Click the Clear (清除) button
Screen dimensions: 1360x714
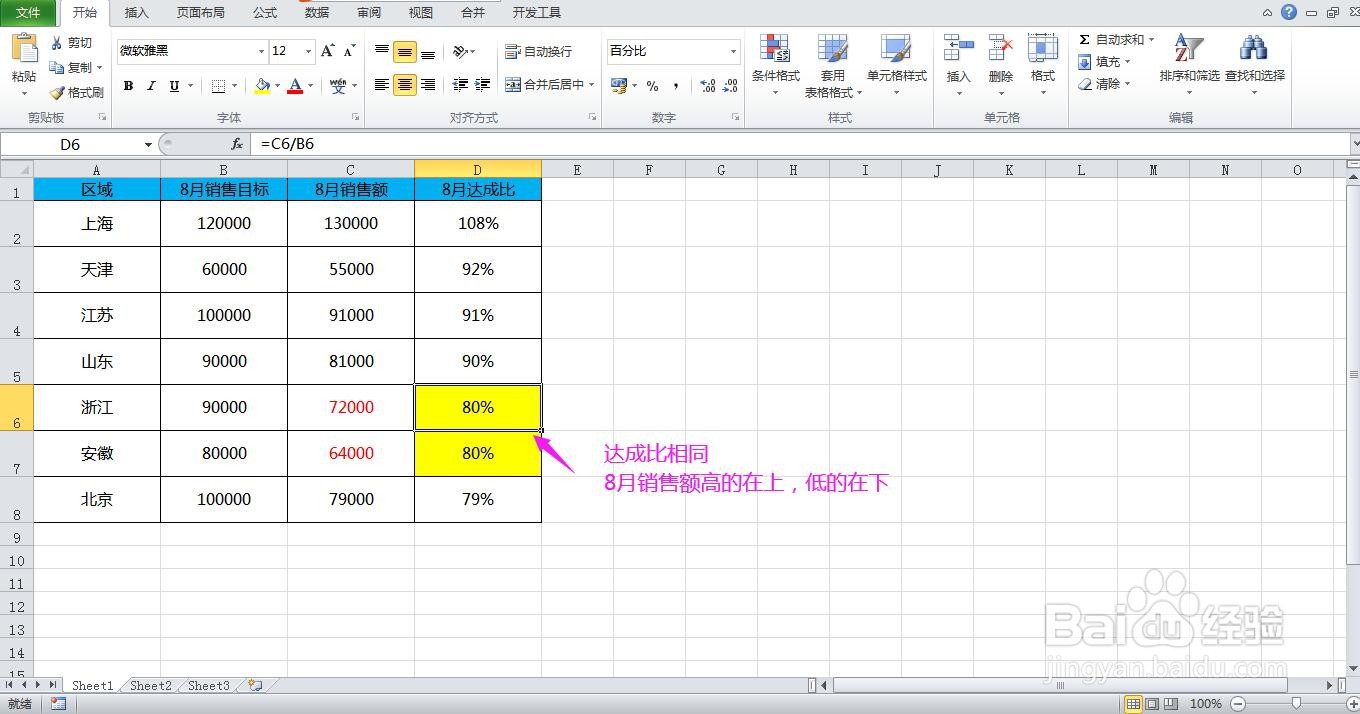coord(1105,84)
